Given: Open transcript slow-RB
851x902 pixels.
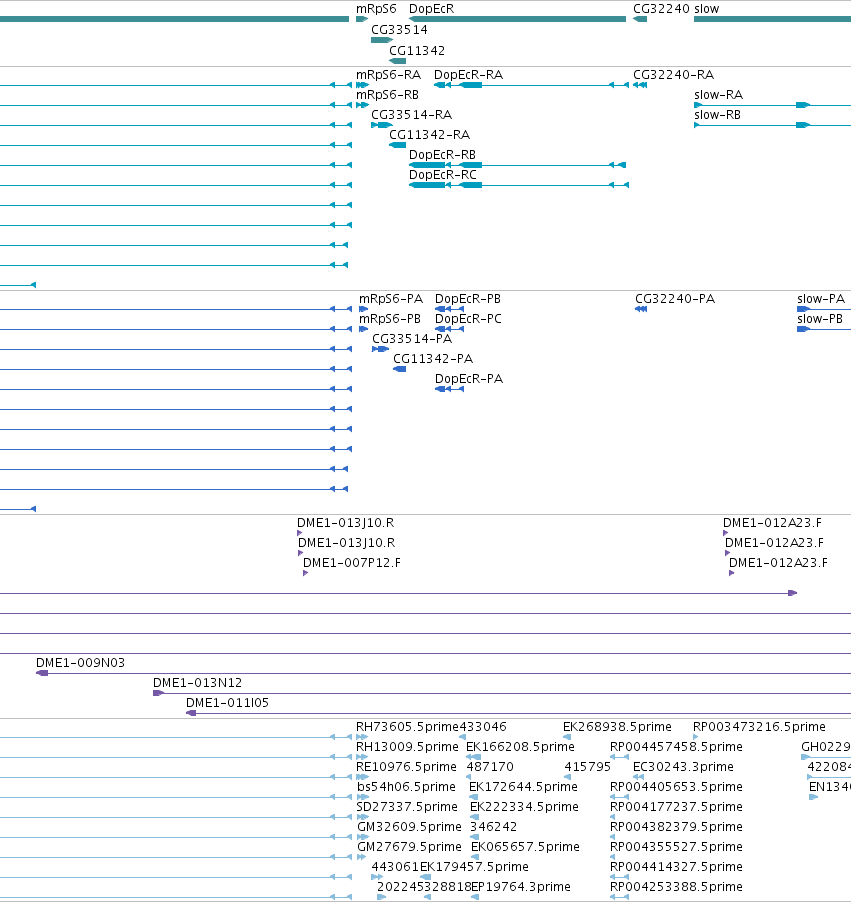Looking at the screenshot, I should click(718, 115).
